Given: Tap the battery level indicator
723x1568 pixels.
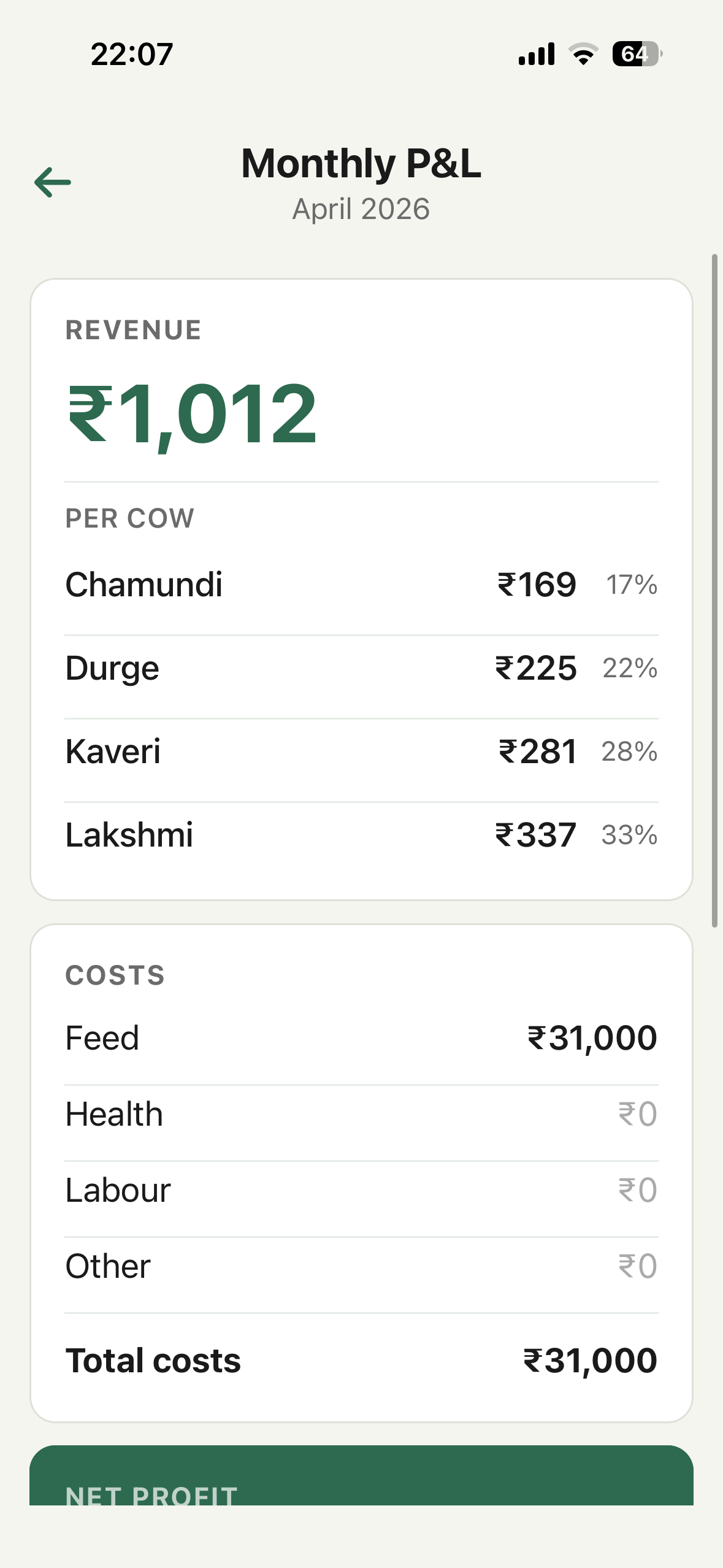Looking at the screenshot, I should [637, 54].
